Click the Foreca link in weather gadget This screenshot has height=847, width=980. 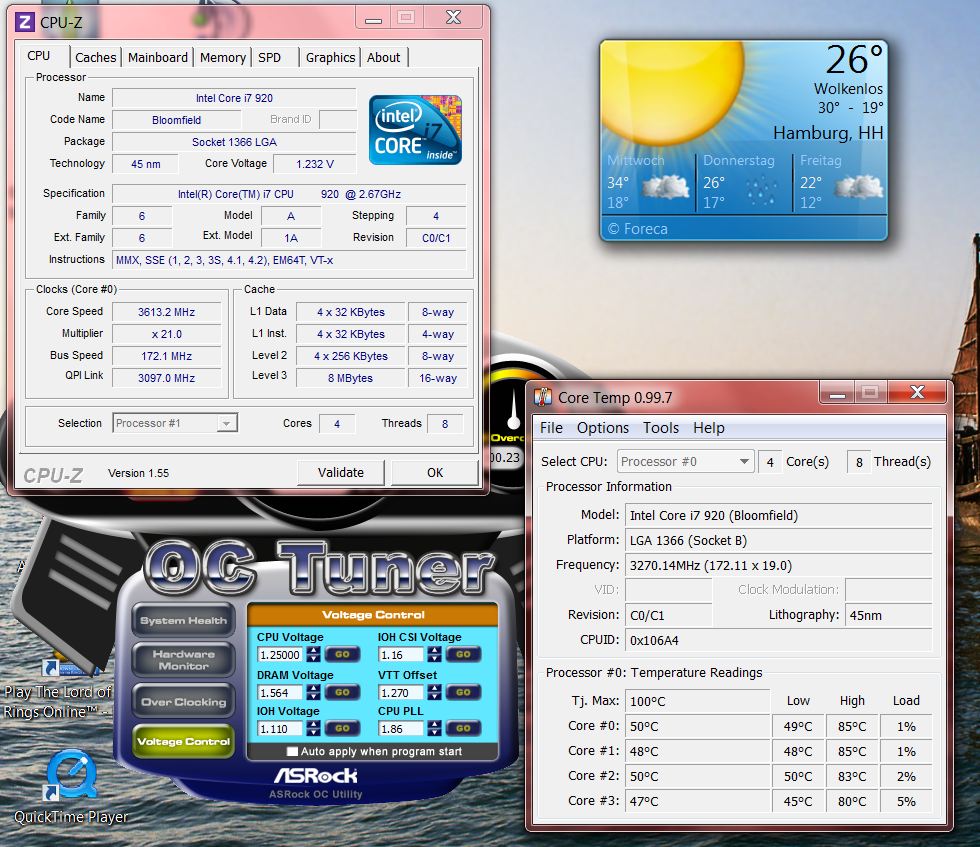[x=638, y=229]
